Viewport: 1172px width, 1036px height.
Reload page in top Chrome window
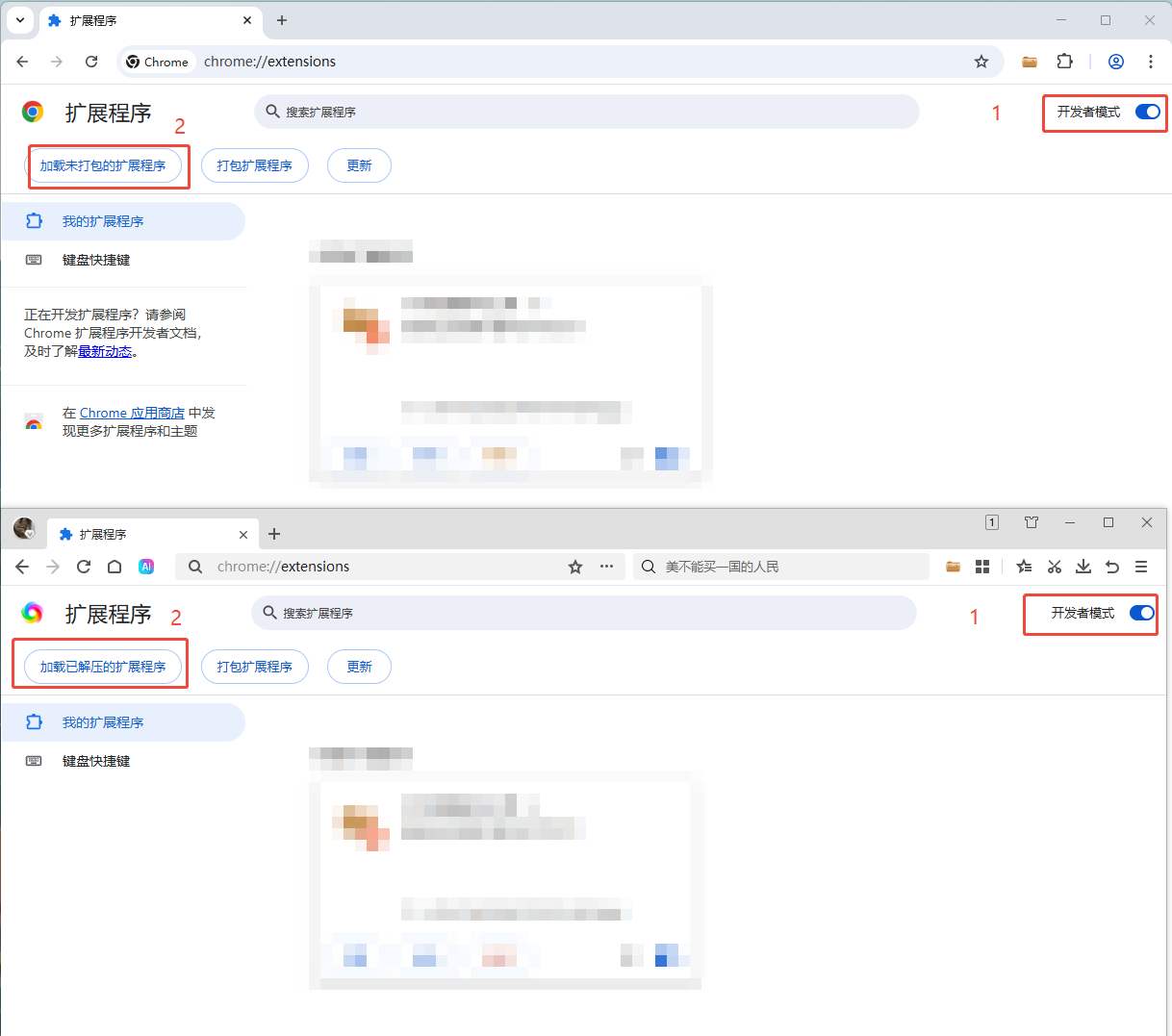coord(91,62)
